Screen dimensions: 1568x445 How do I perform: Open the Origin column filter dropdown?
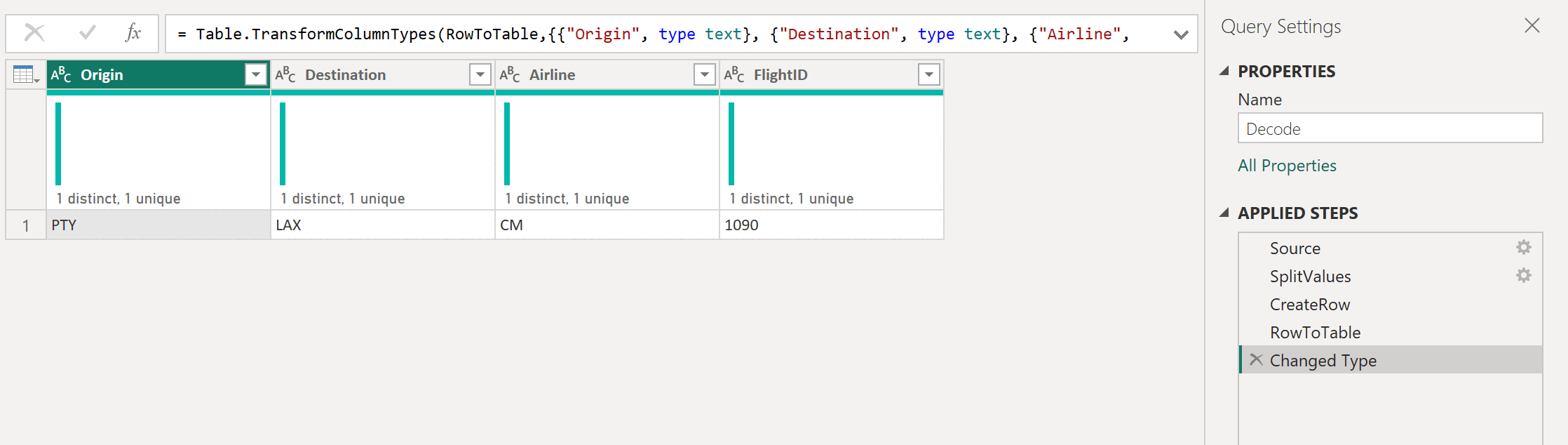coord(256,74)
